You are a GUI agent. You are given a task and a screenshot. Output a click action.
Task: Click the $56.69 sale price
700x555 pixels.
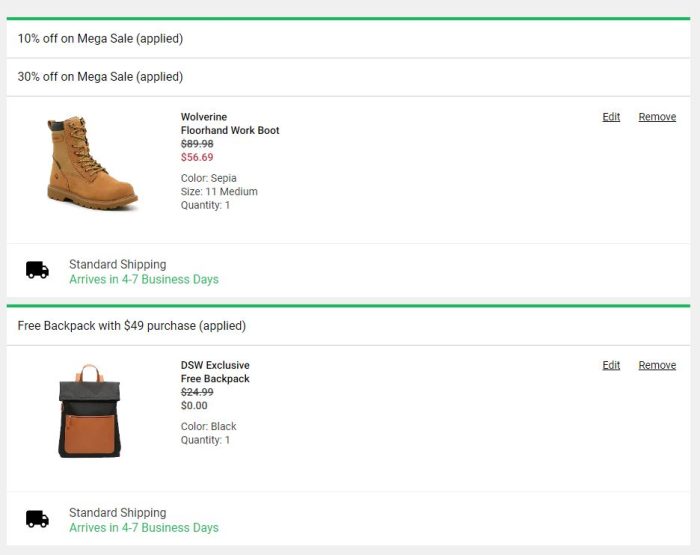pos(197,157)
